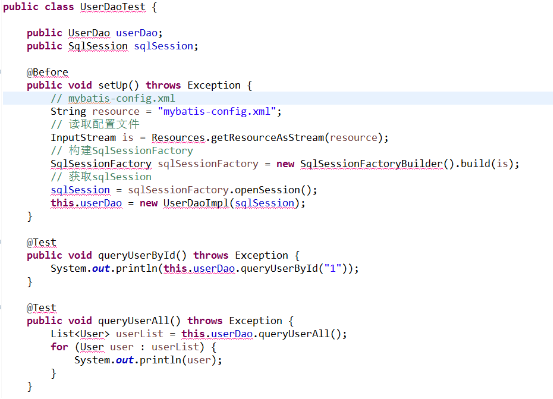Click the getResourceAsStream method call

(x=267, y=138)
